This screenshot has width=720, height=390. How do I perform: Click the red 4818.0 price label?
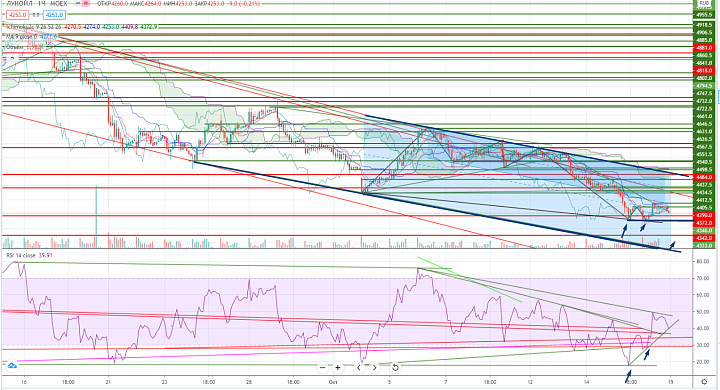click(704, 71)
